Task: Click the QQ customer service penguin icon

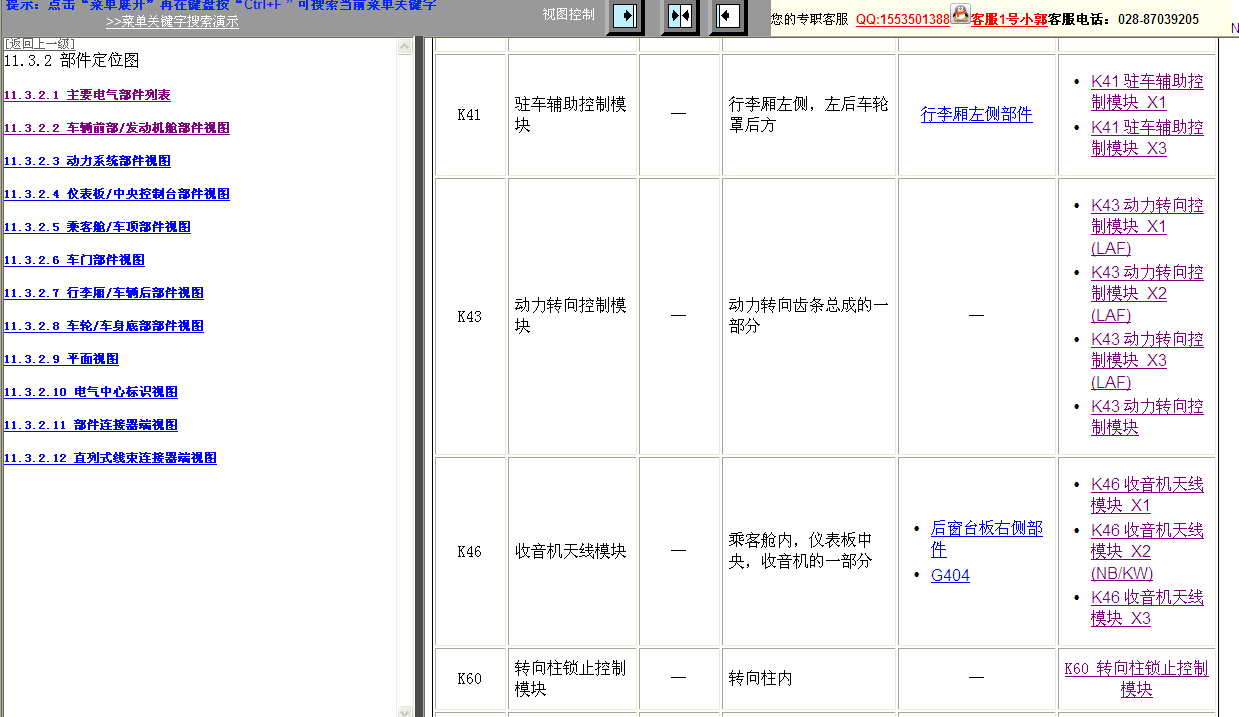Action: coord(960,13)
